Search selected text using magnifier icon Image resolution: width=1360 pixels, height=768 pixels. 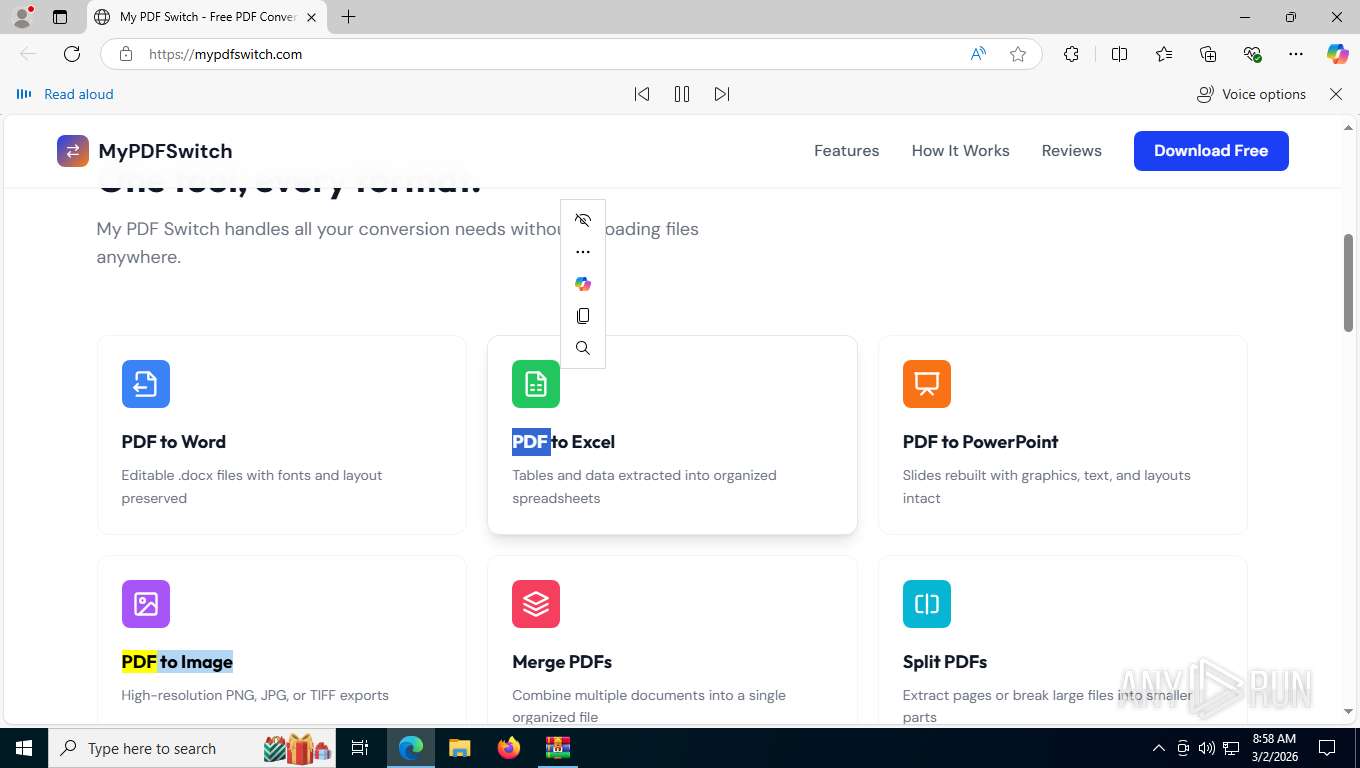tap(583, 348)
